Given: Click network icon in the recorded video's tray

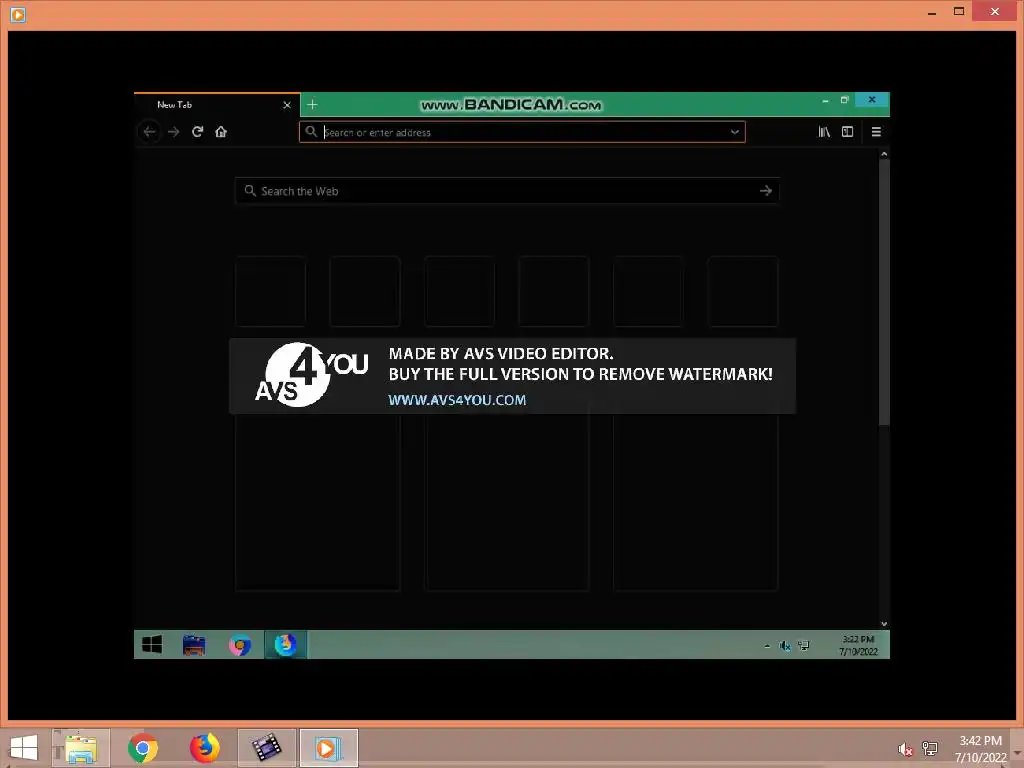Looking at the screenshot, I should 804,646.
